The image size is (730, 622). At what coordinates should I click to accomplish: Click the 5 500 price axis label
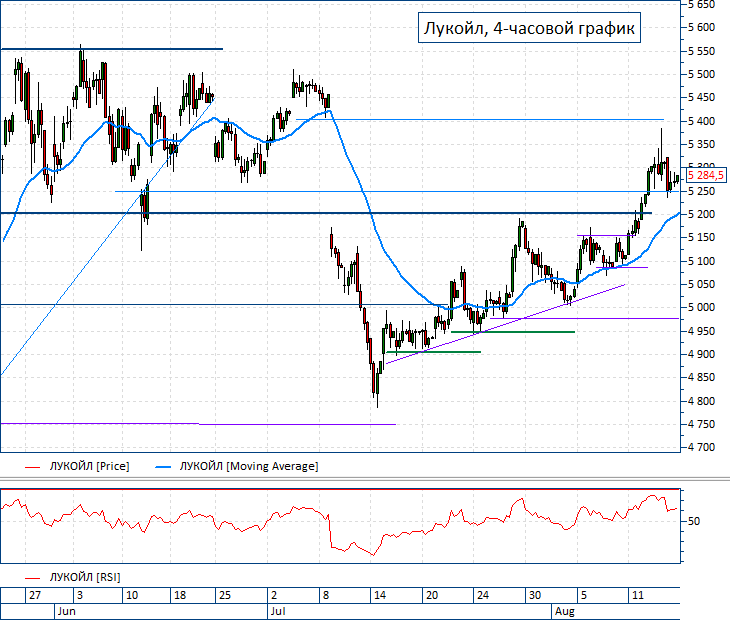tap(701, 74)
